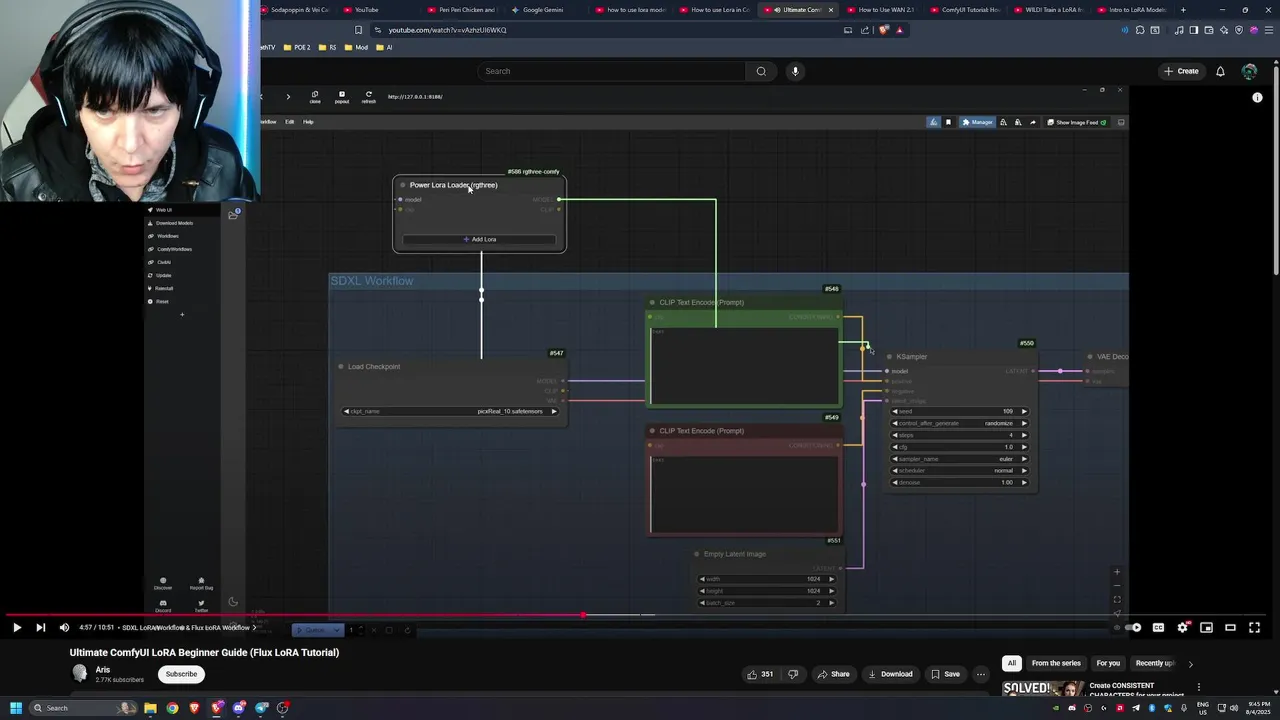Viewport: 1280px width, 720px height.
Task: Collapse the red CLIP Text Encode node dot
Action: [x=652, y=431]
